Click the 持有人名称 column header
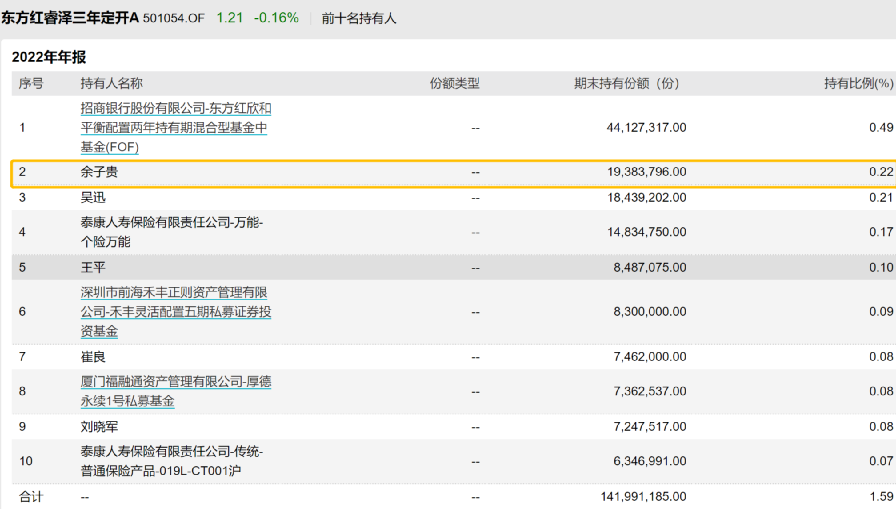This screenshot has height=509, width=896. tap(111, 83)
